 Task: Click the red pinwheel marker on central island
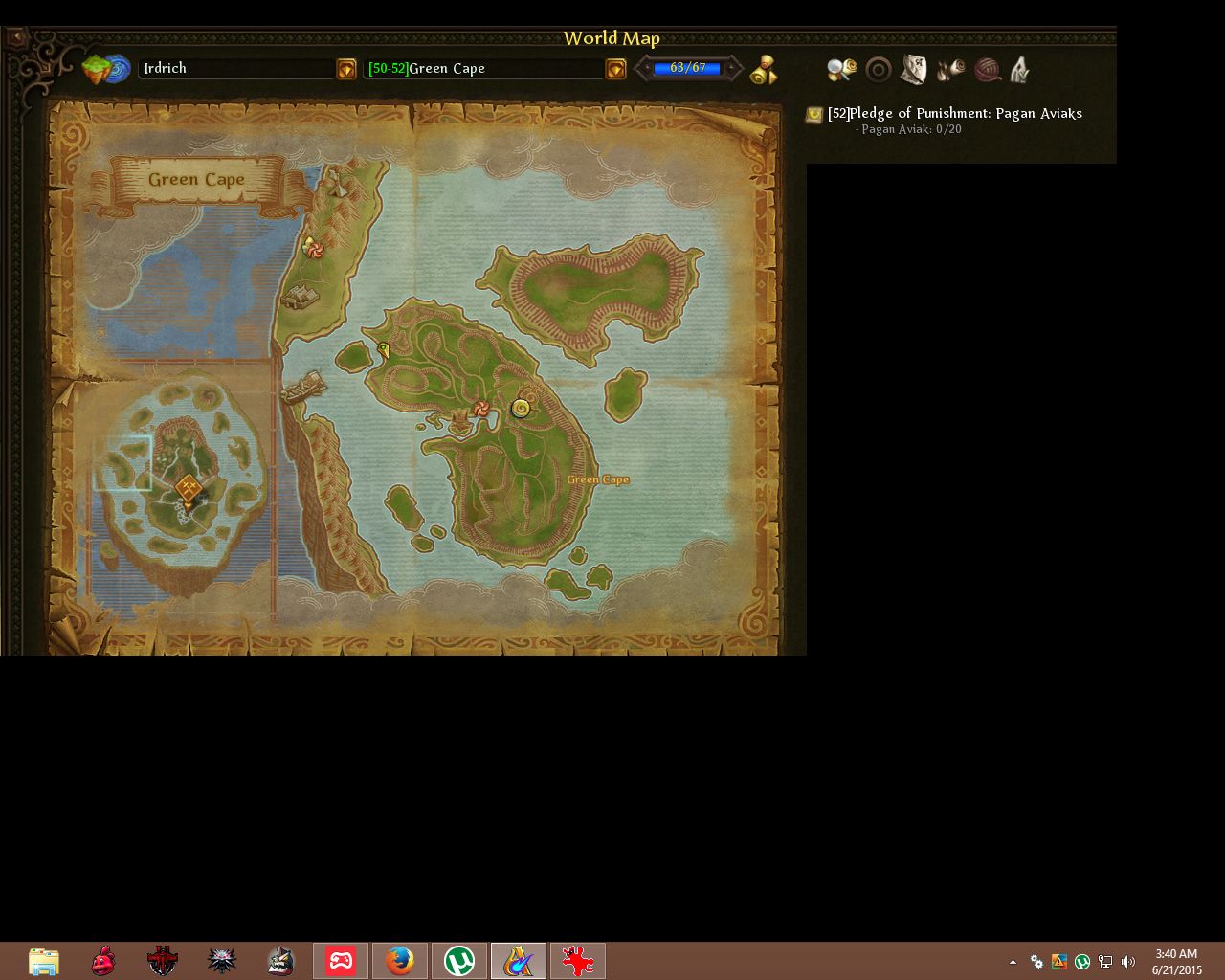(x=481, y=409)
